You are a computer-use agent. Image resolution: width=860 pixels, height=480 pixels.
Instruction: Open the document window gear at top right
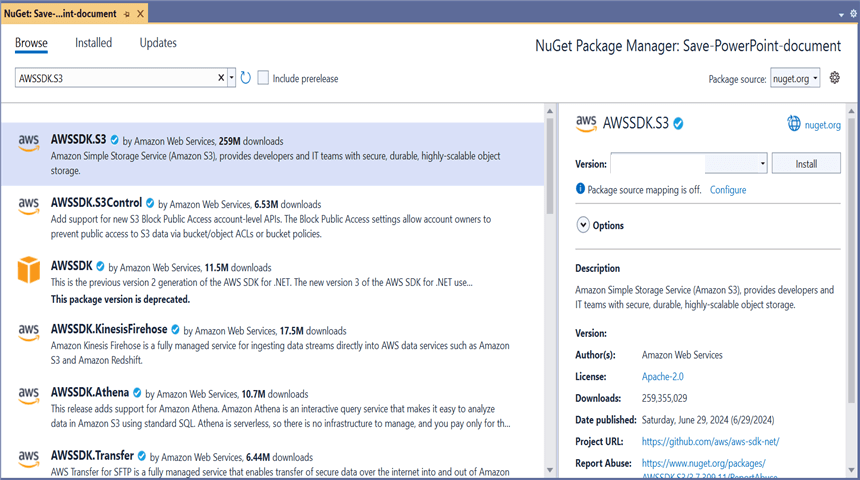(853, 14)
